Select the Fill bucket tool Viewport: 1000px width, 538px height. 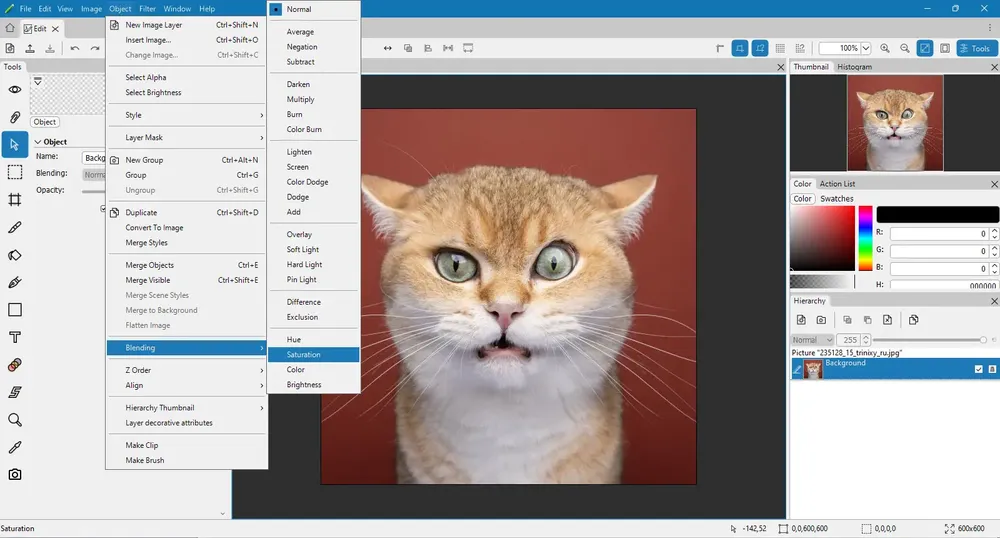(15, 255)
